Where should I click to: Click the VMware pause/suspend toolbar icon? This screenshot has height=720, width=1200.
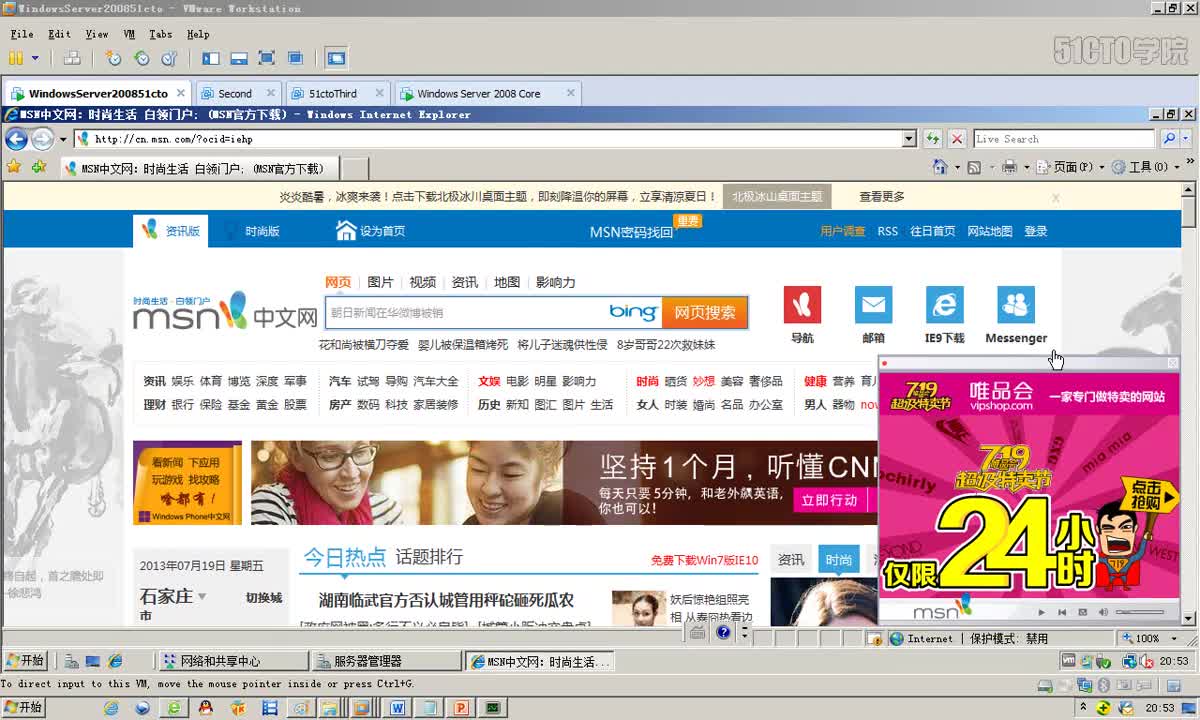coord(16,58)
